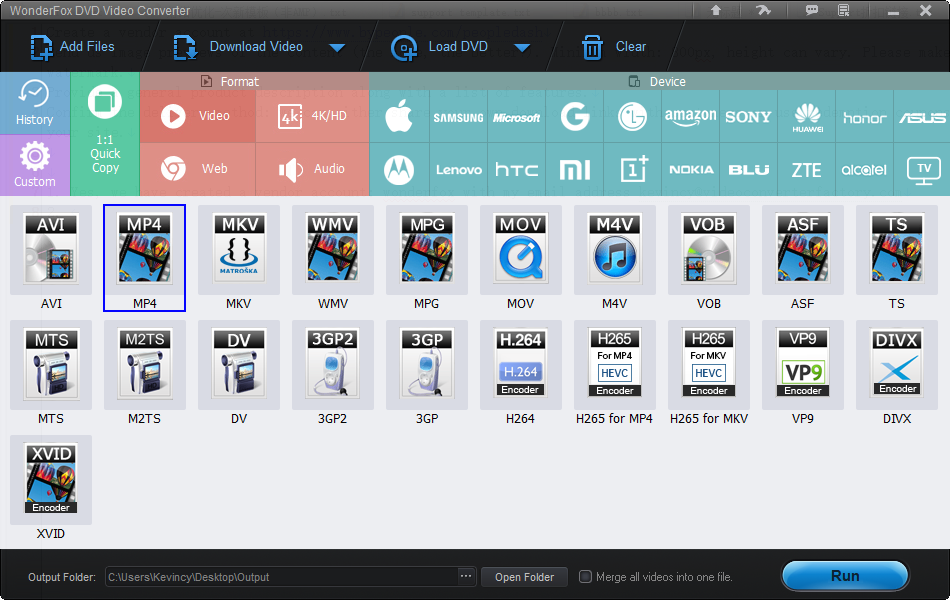Switch to the 4K/HD format tab
Viewport: 950px width, 600px height.
tap(313, 116)
